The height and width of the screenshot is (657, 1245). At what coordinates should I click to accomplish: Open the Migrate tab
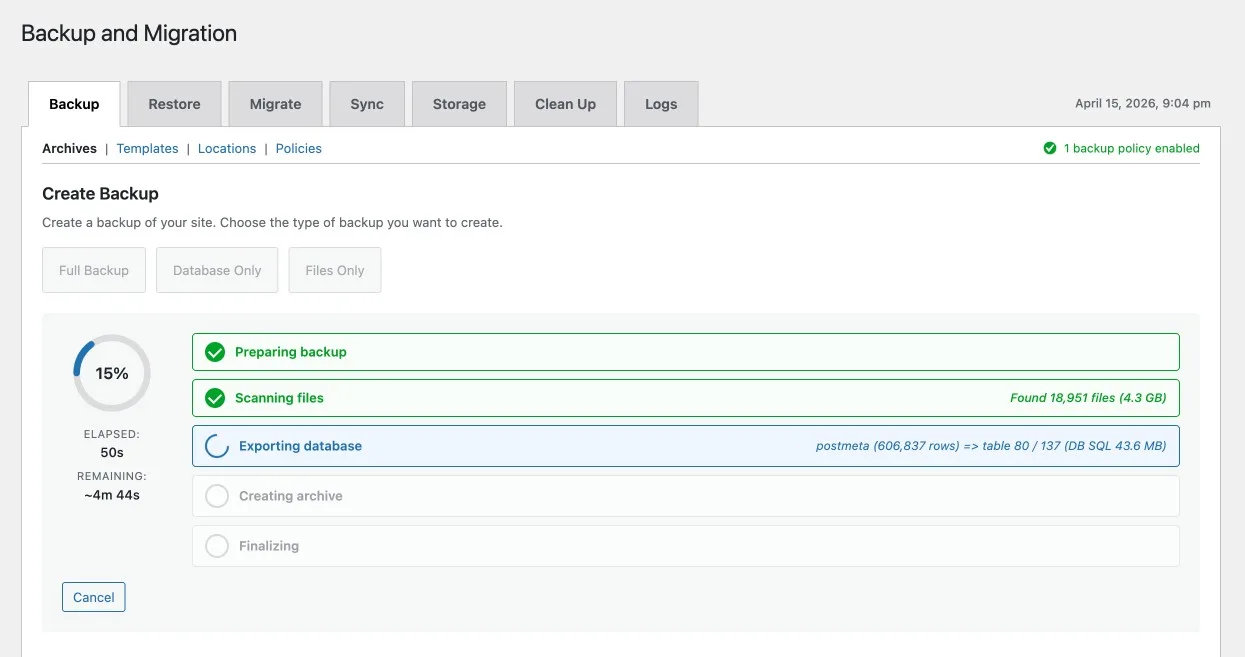point(275,104)
